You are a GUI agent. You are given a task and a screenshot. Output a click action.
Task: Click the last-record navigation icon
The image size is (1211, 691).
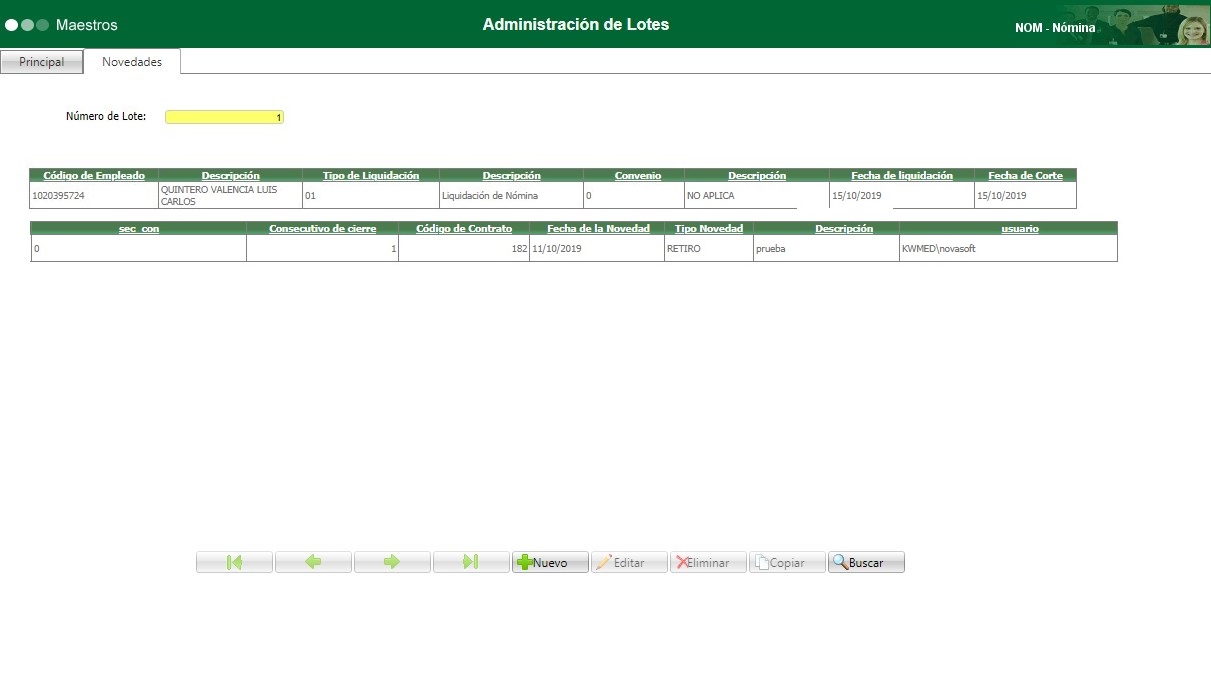470,561
